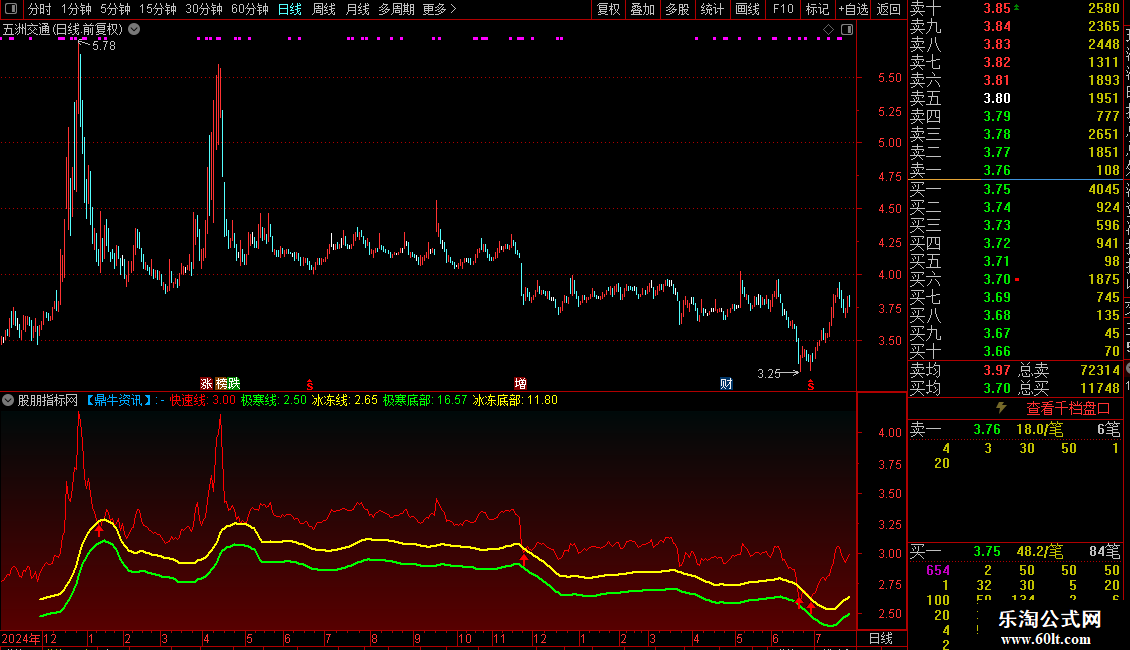1130x650 pixels.
Task: Click the 卖十 ask row at 3.85
Action: [x=1015, y=9]
